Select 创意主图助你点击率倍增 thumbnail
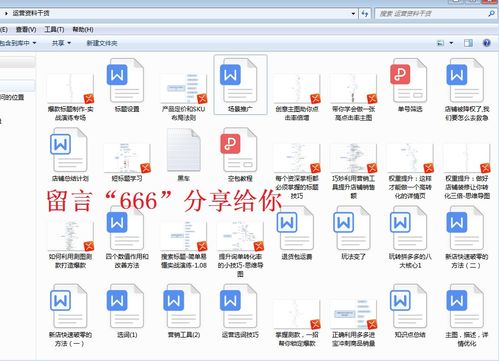 (x=297, y=89)
